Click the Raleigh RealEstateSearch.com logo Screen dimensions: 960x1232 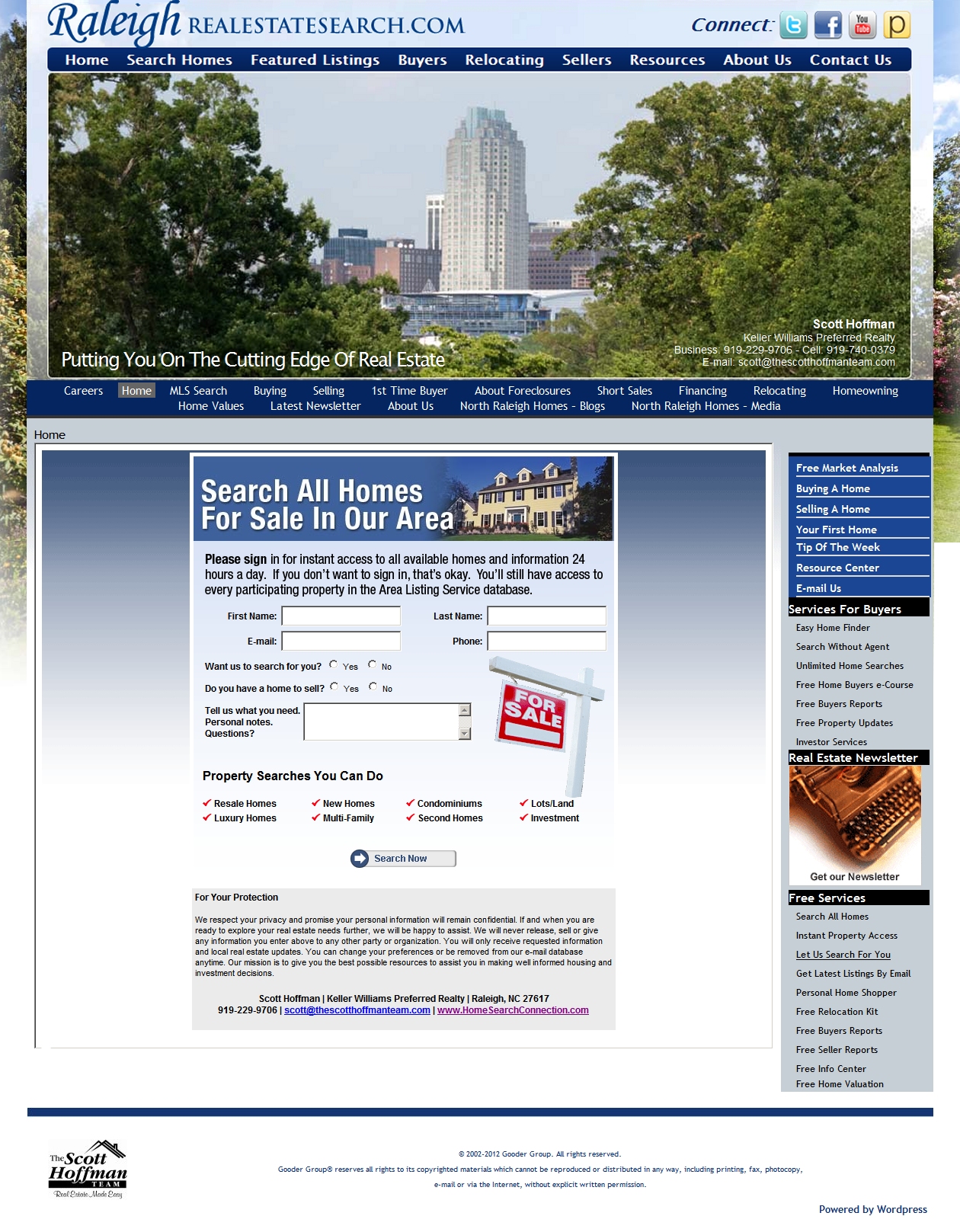(256, 23)
